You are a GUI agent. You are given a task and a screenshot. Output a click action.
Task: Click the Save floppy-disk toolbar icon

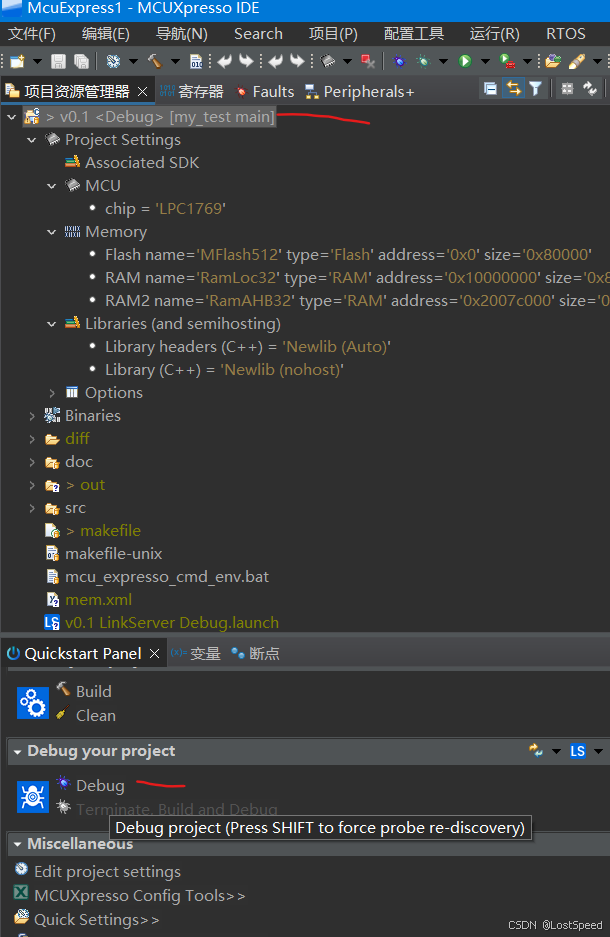[x=58, y=61]
